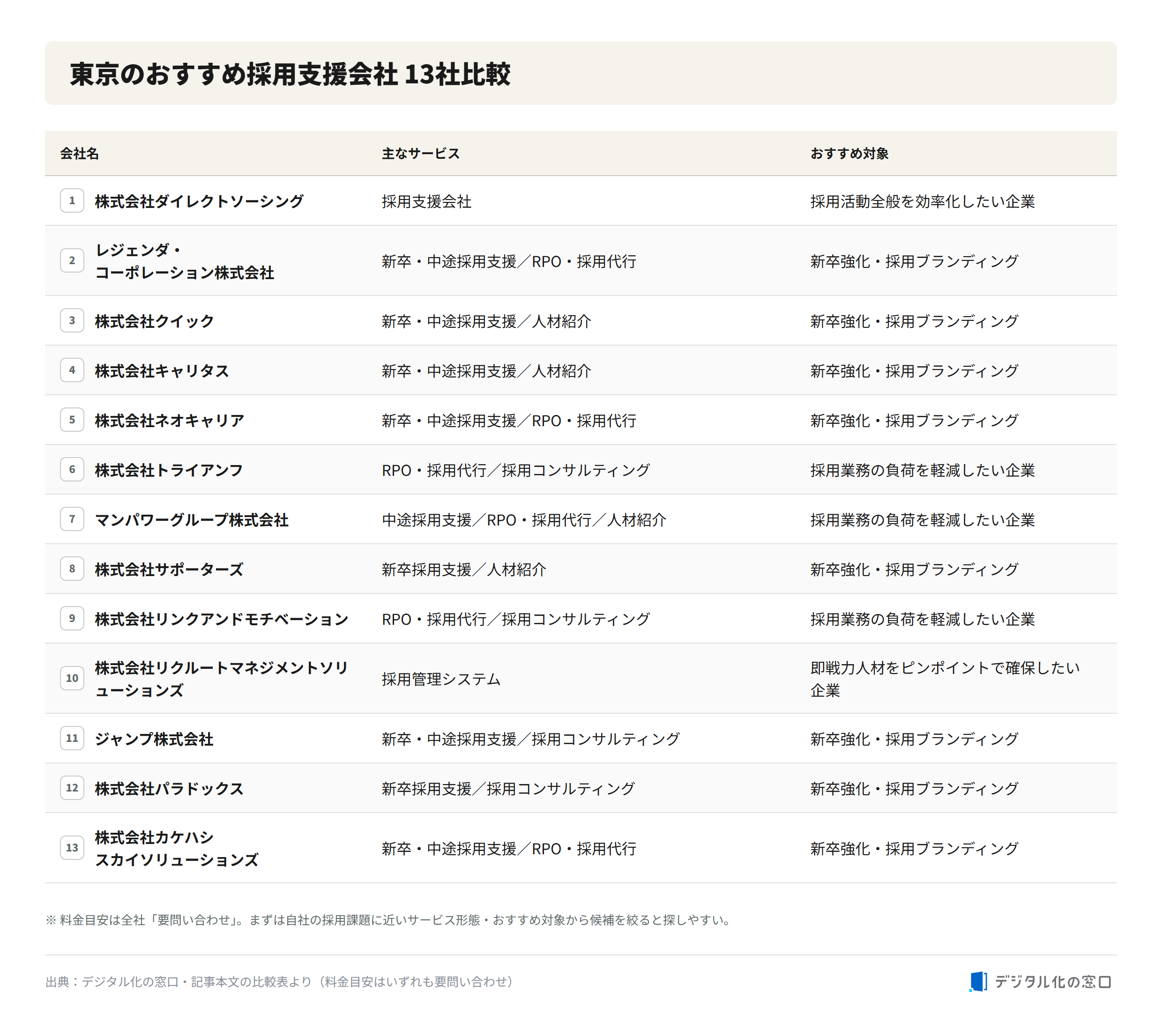
Task: Click number badge 6 beside トライアンフ
Action: pos(72,469)
